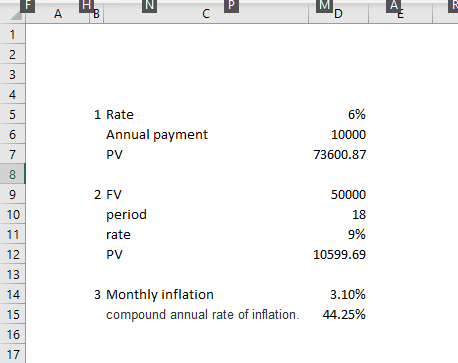
Task: Click the lowercase rate label in row 11
Action: [x=118, y=235]
